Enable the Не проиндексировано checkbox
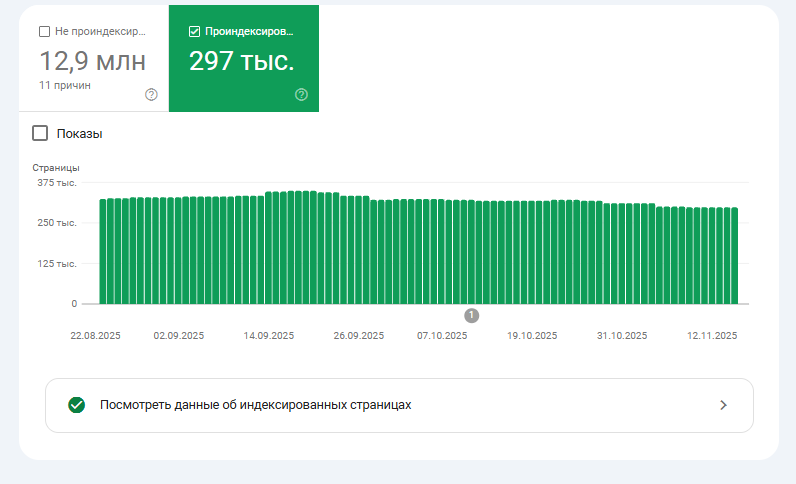Screen dimensions: 796x484 point(45,31)
